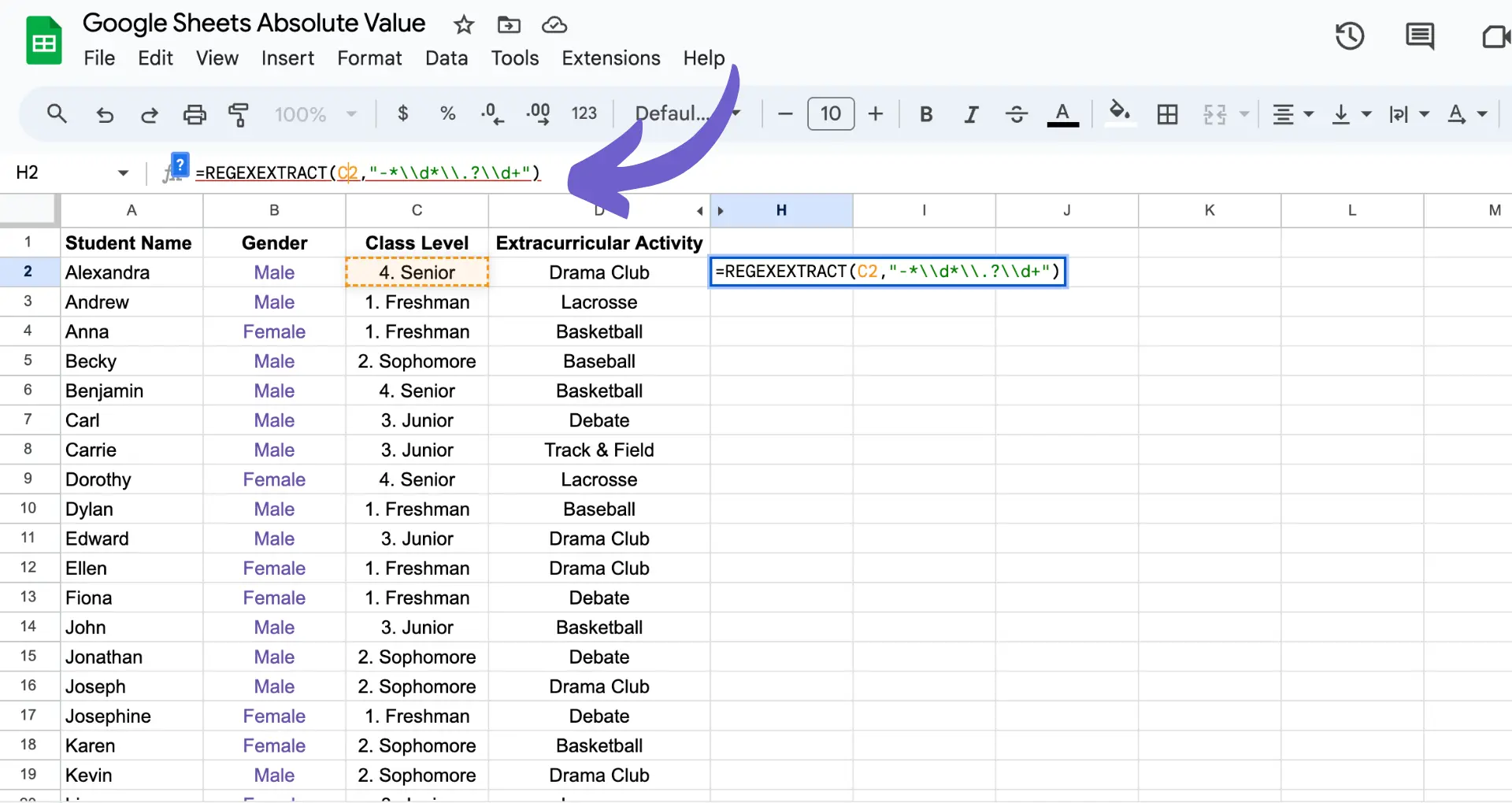Open version history clock icon

click(x=1350, y=36)
